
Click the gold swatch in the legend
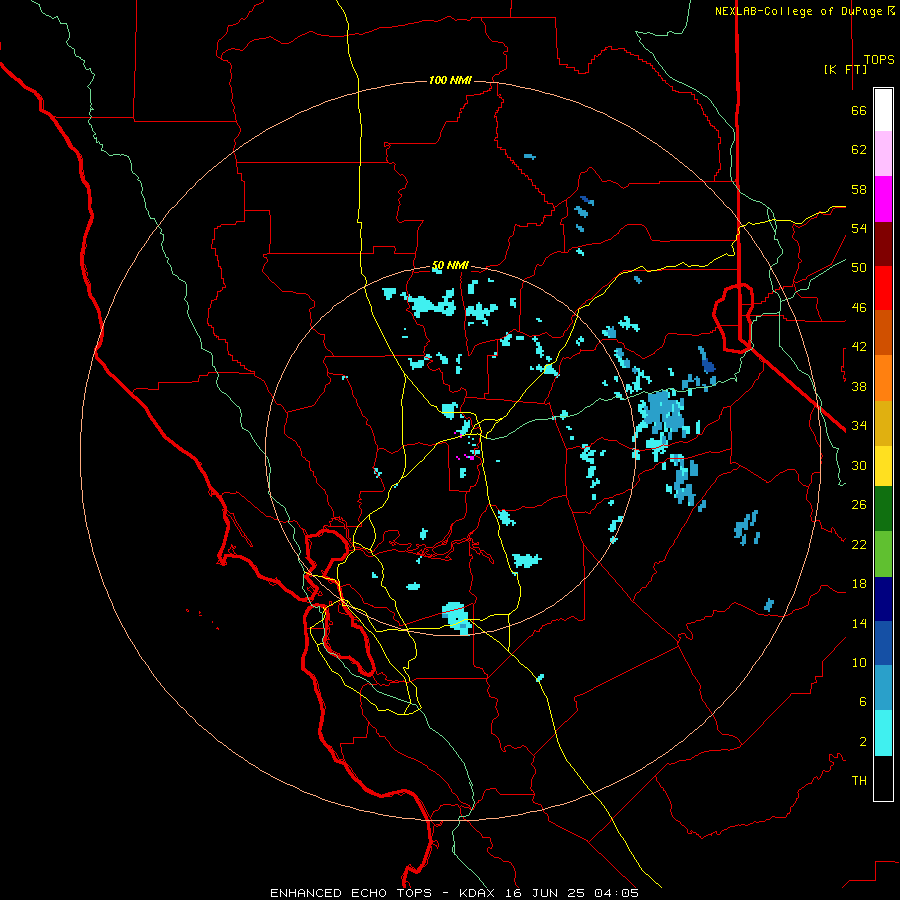883,422
